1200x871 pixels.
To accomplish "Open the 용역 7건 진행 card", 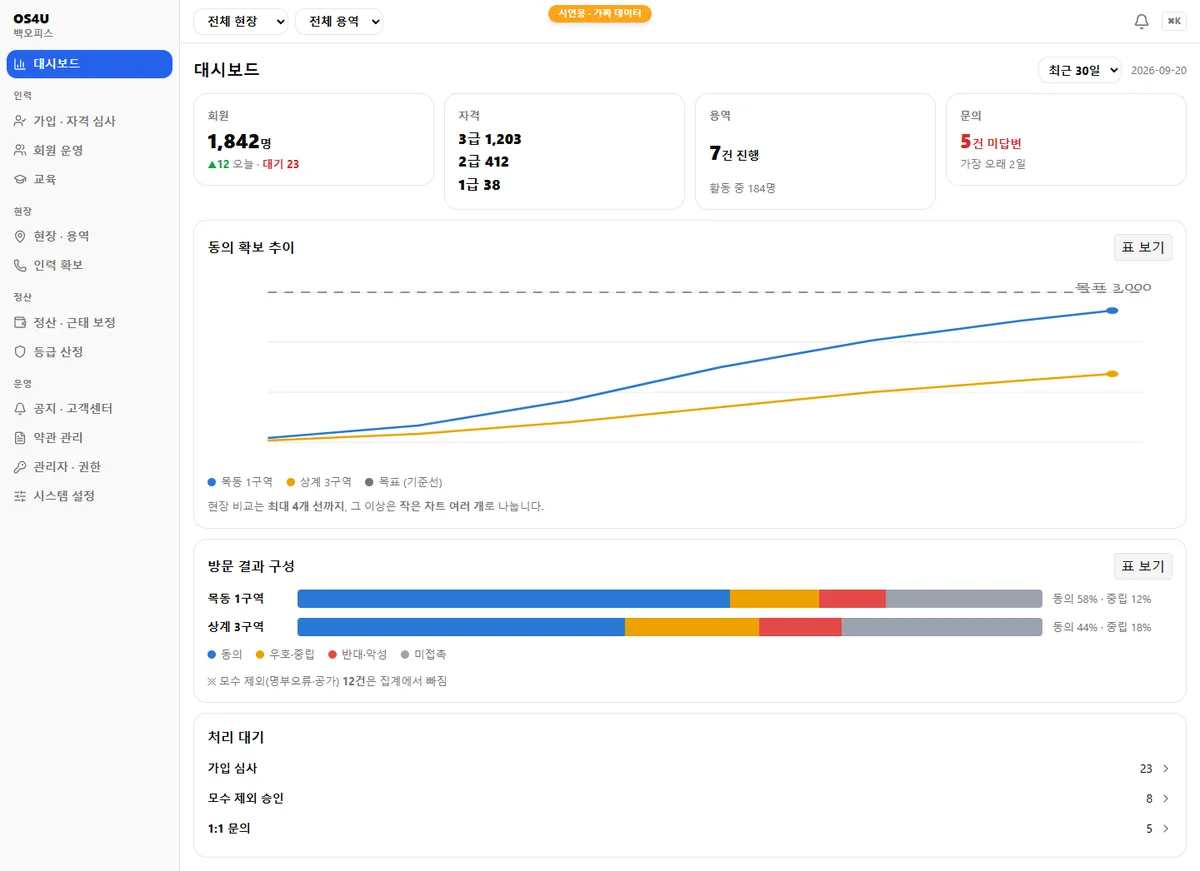I will pos(815,151).
